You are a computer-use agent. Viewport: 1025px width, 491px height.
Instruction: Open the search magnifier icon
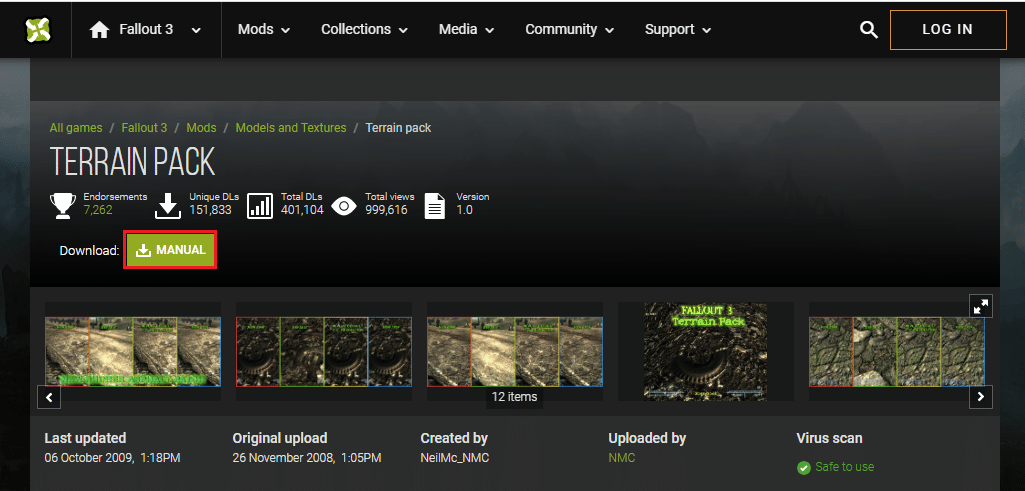pyautogui.click(x=869, y=30)
